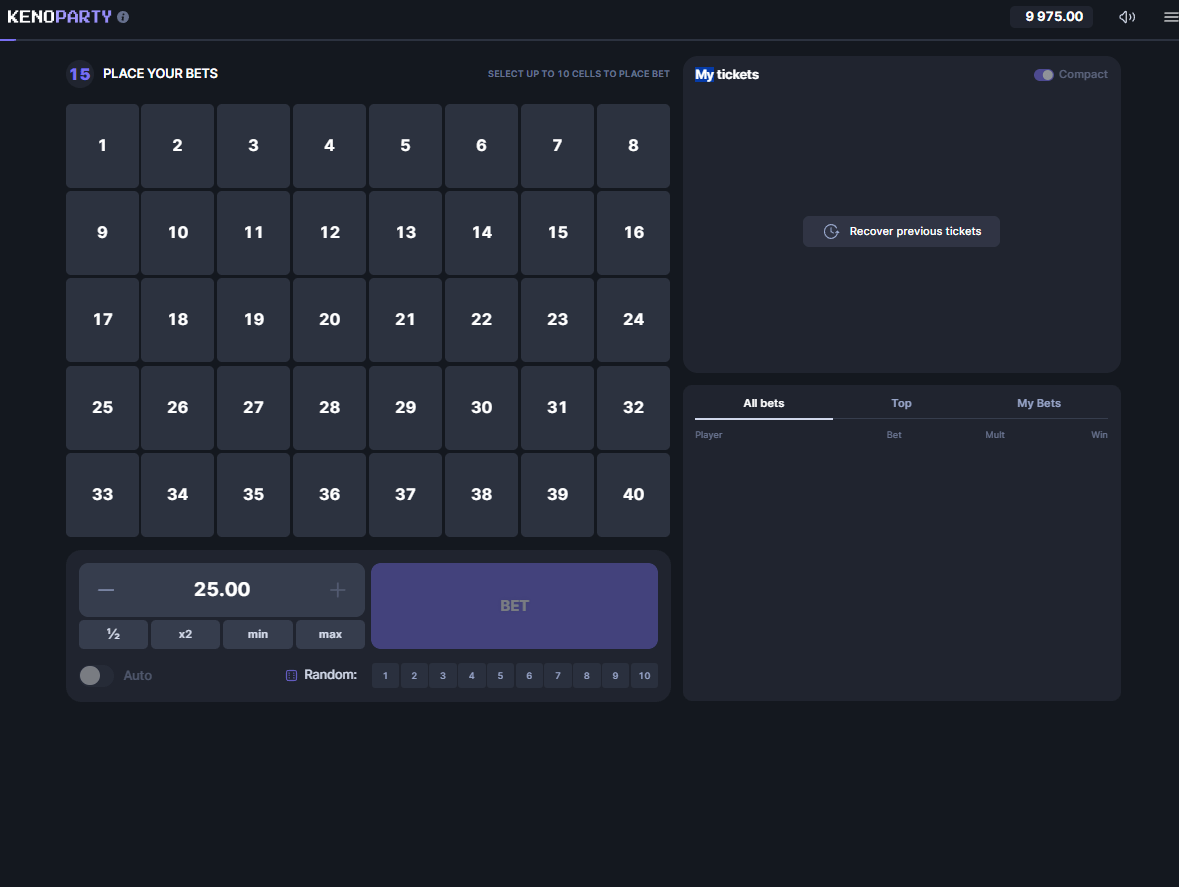1179x887 pixels.
Task: Click Recover previous tickets button
Action: pyautogui.click(x=901, y=231)
